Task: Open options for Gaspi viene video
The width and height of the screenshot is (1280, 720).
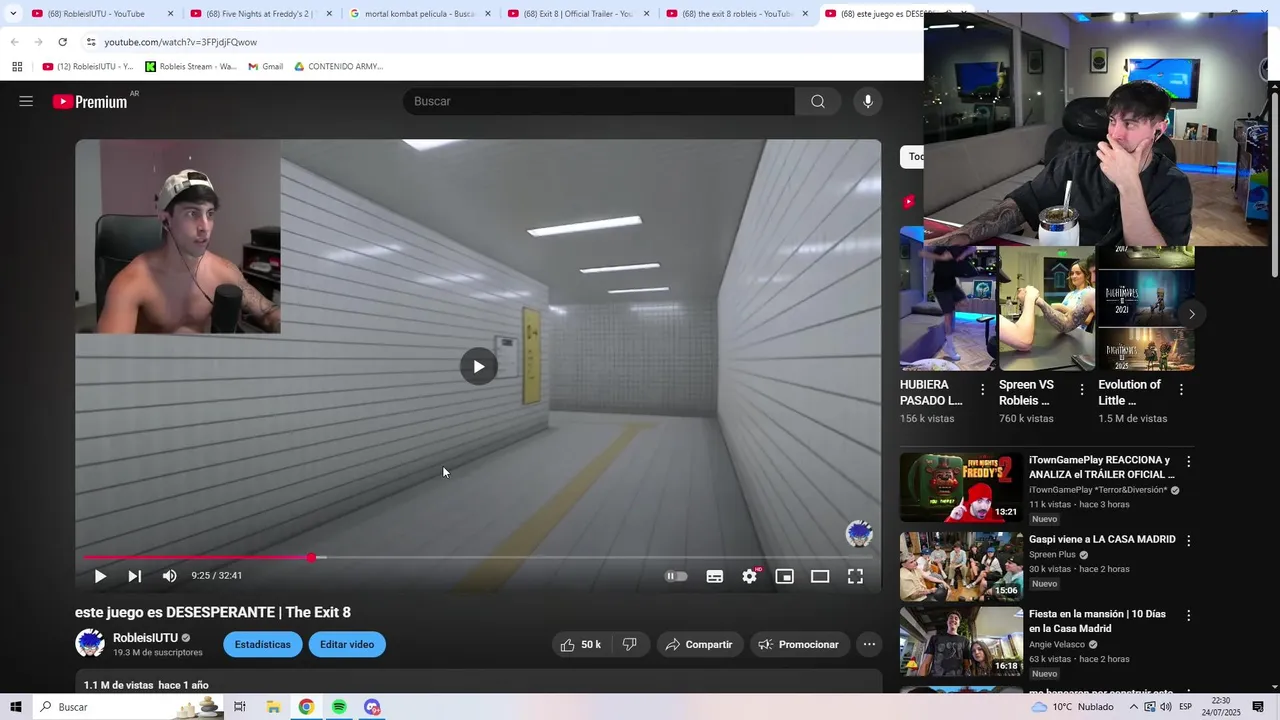Action: [x=1189, y=540]
